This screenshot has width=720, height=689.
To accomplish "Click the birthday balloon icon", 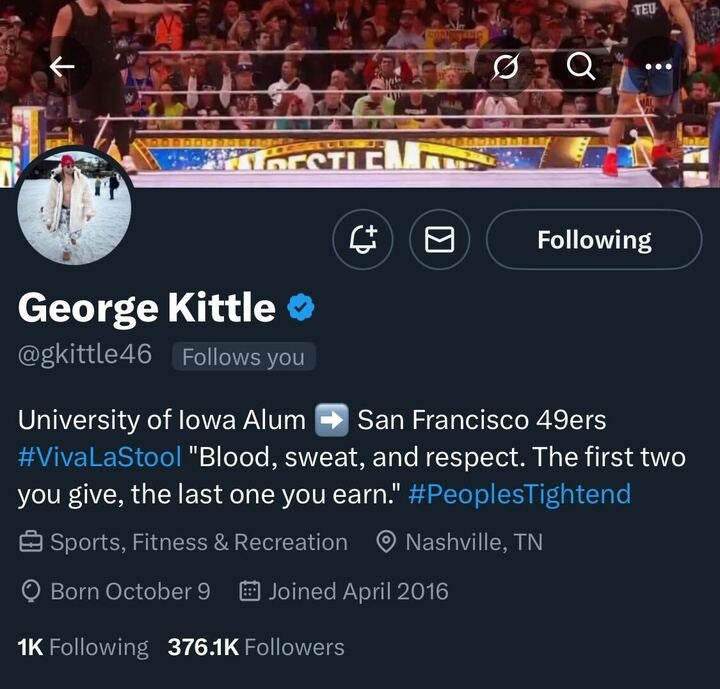I will [31, 592].
